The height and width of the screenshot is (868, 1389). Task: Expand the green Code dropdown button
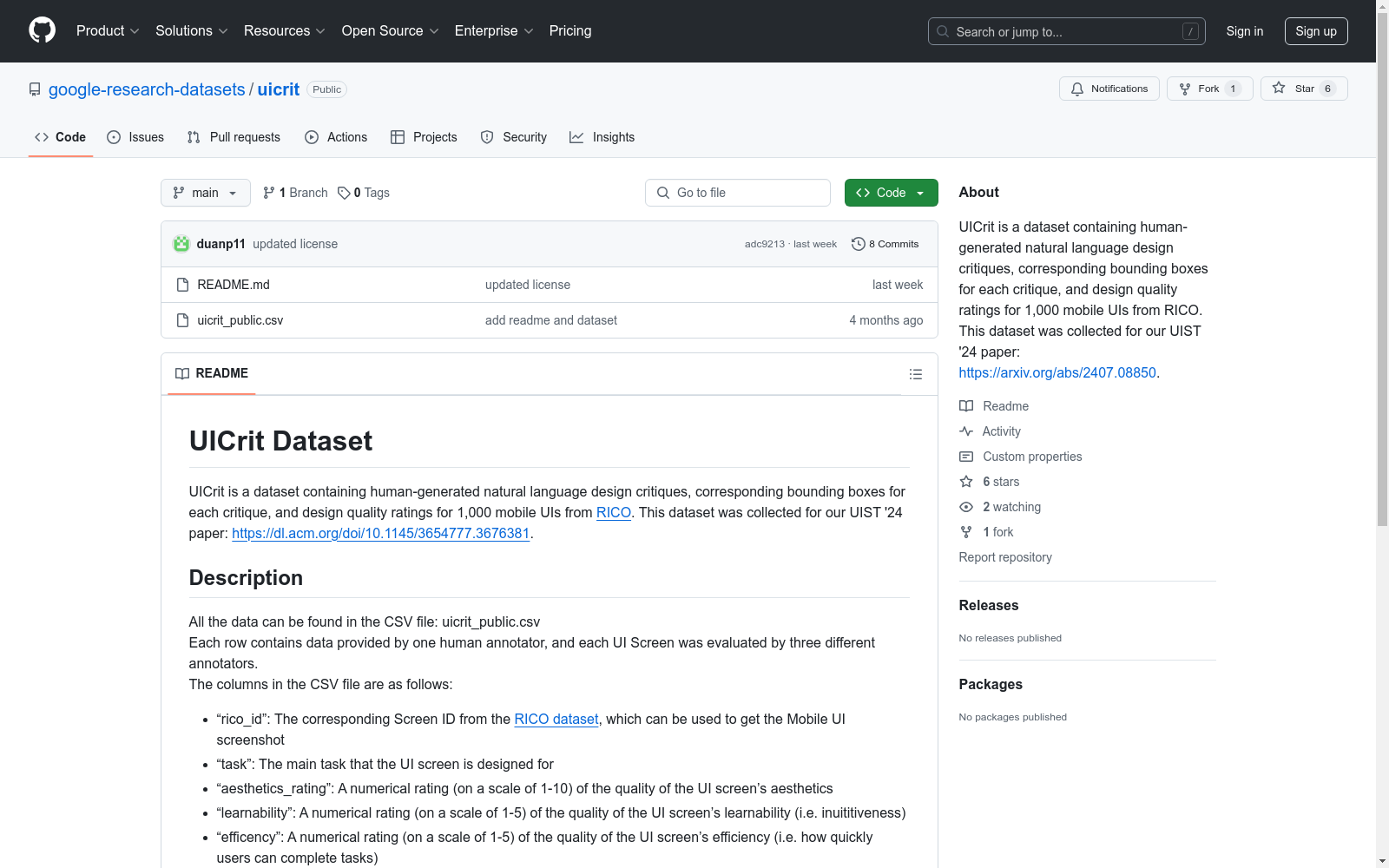click(891, 193)
